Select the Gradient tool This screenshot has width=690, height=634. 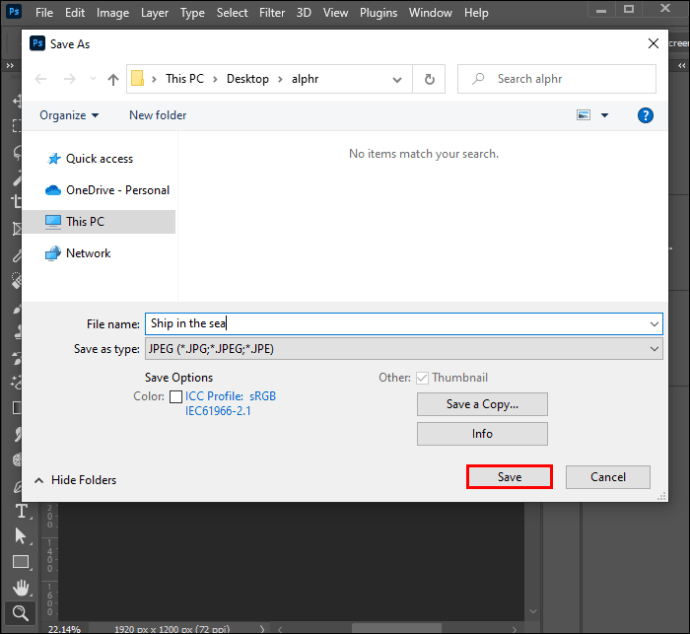(17, 408)
